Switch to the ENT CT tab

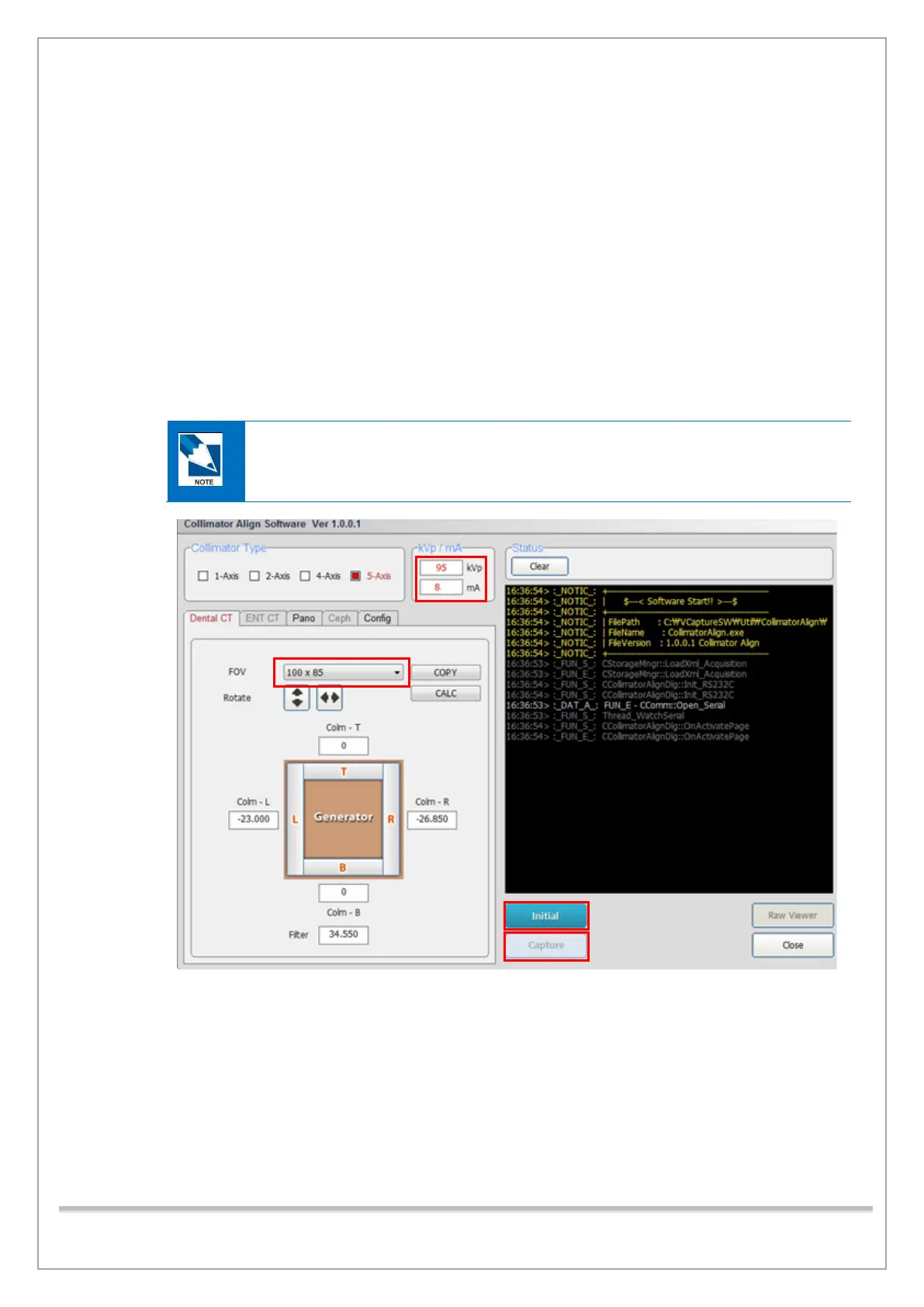point(262,619)
